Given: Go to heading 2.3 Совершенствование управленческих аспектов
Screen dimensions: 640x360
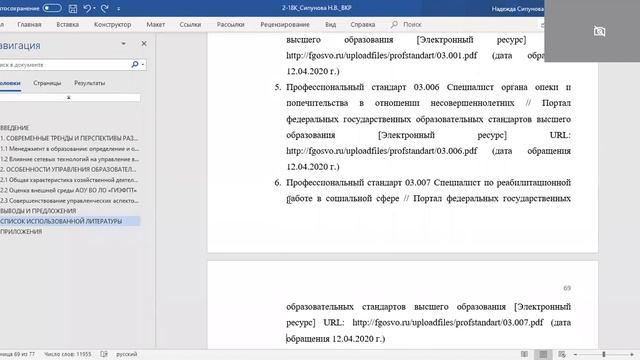Looking at the screenshot, I should point(69,200).
